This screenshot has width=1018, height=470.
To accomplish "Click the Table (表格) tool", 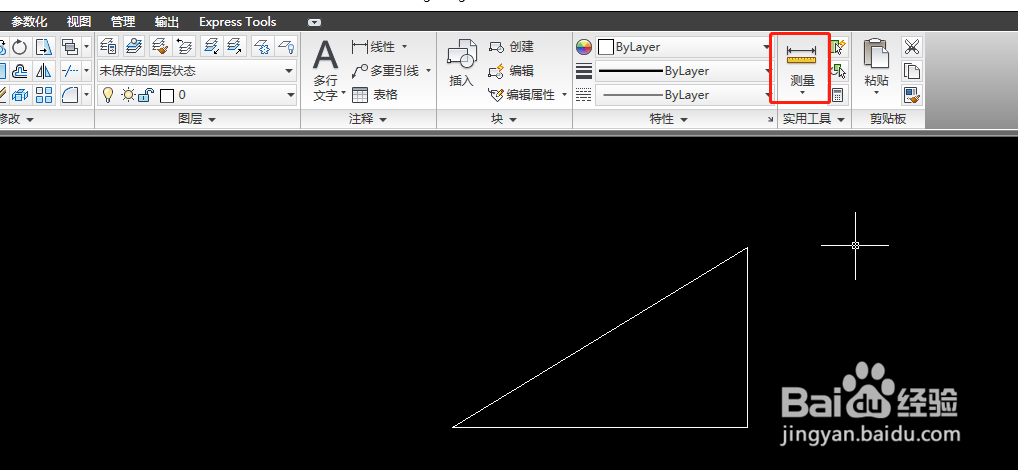I will [374, 95].
